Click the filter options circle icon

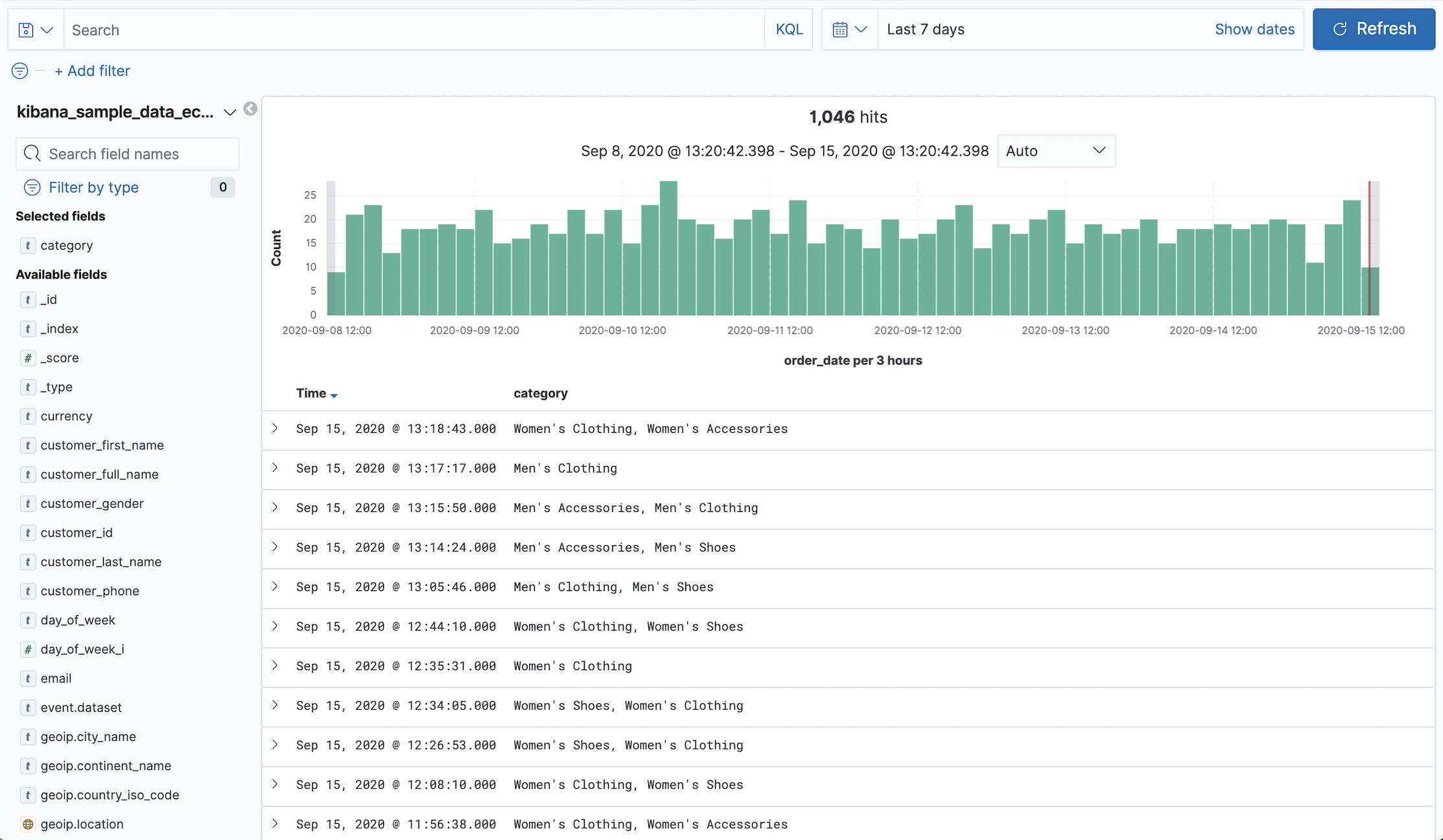click(x=20, y=71)
